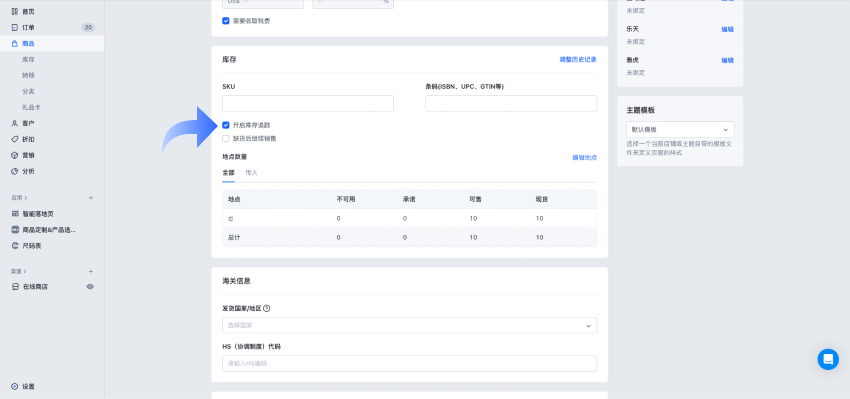Launch the 尺码表 size chart icon
This screenshot has height=399, width=850.
tap(15, 246)
